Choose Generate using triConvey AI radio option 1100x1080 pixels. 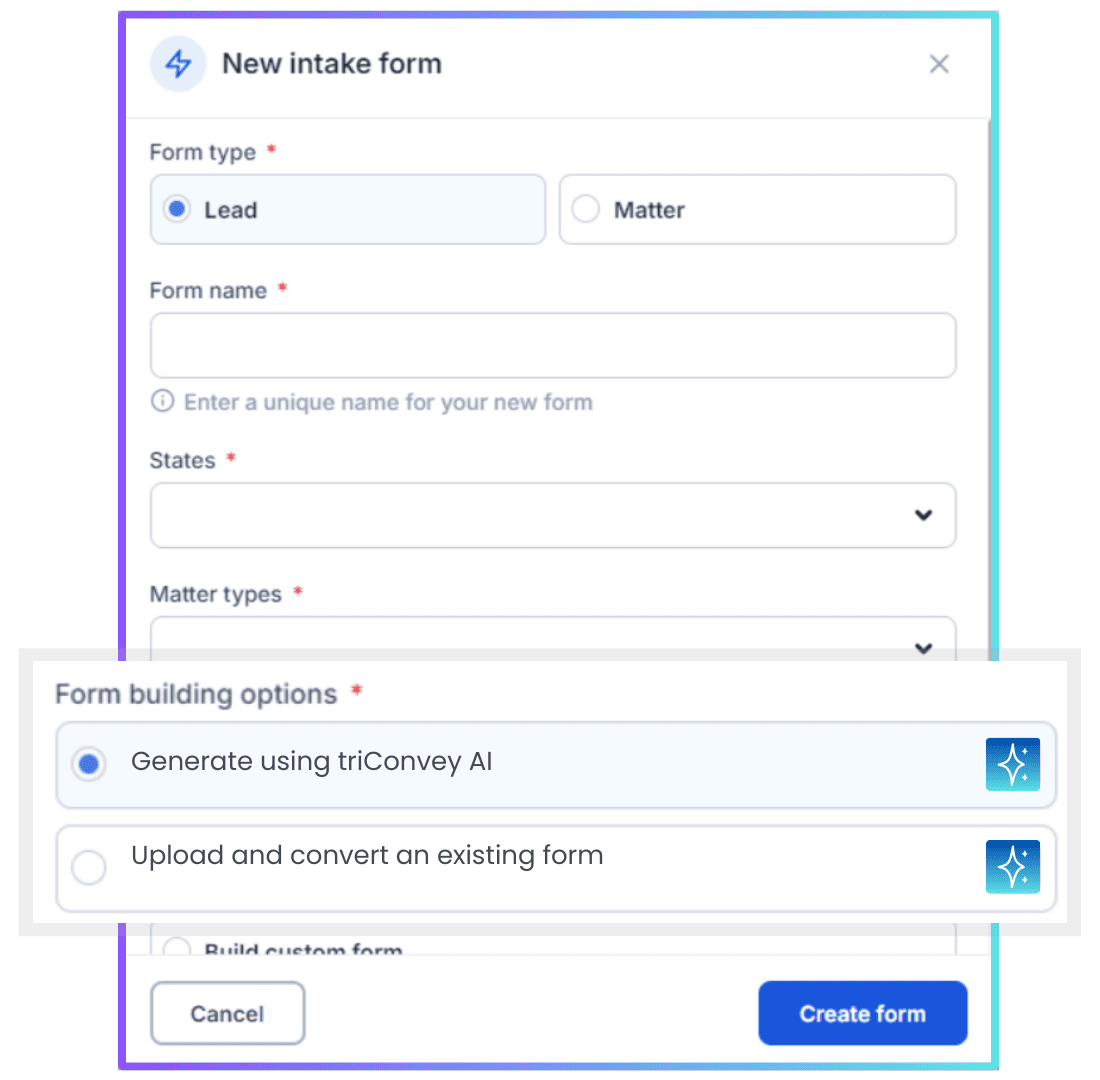89,764
